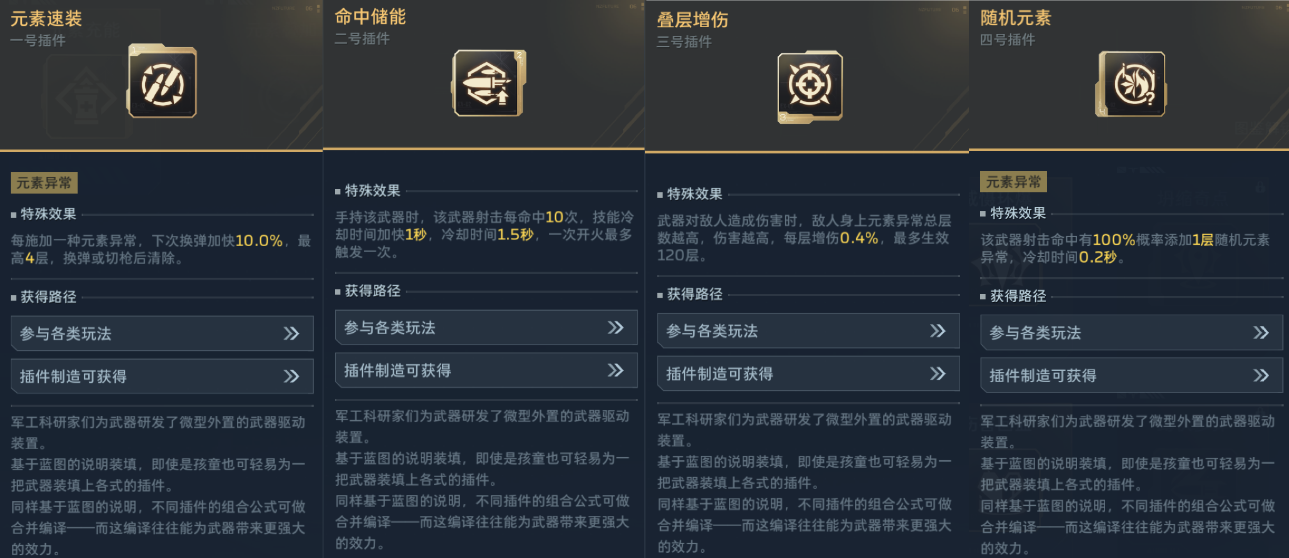This screenshot has width=1289, height=558.
Task: Click double-chevron arrow on 叠层增伤 参与各类玩法
Action: (x=938, y=330)
